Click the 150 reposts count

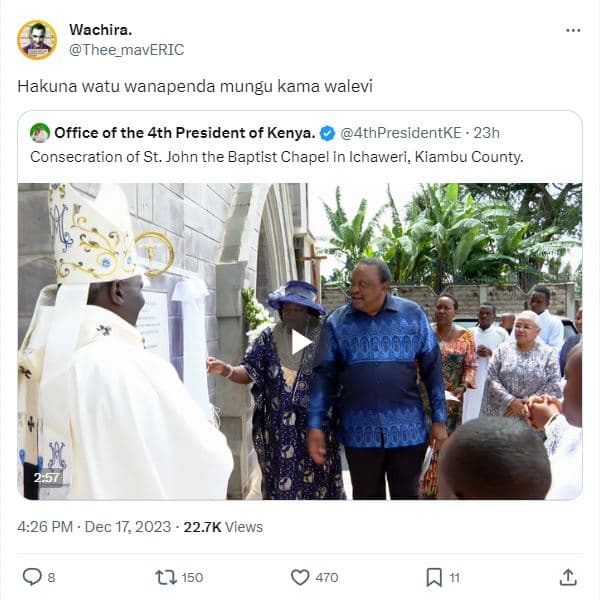190,577
